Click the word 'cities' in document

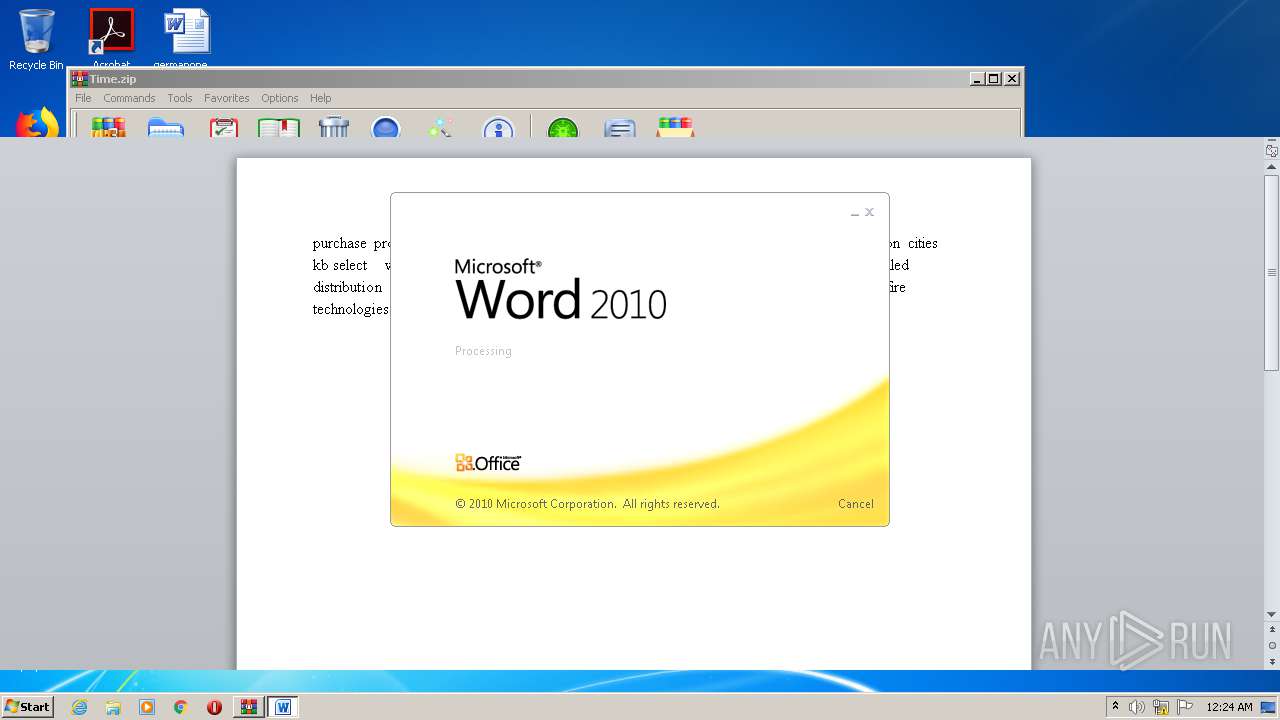pos(923,244)
